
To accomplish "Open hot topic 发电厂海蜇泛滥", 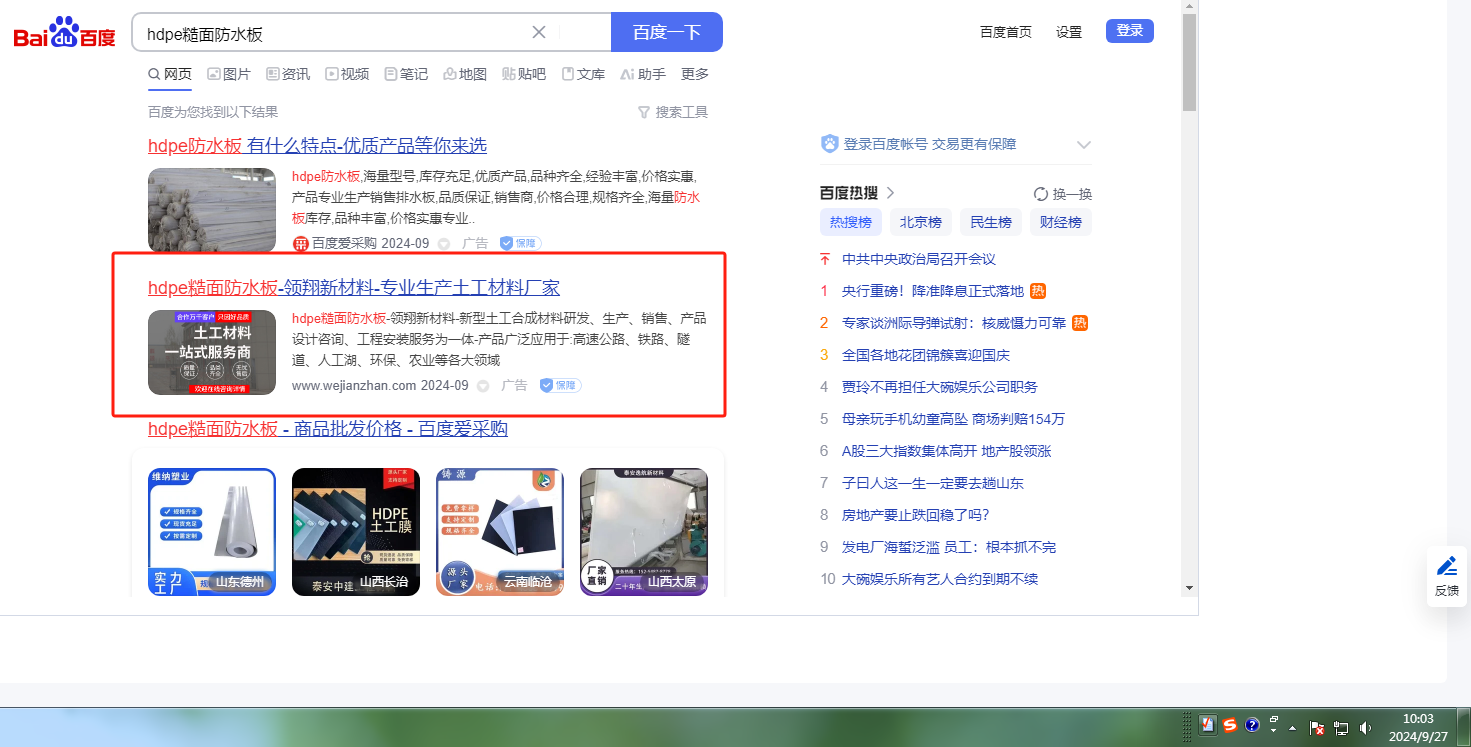I will click(x=949, y=547).
